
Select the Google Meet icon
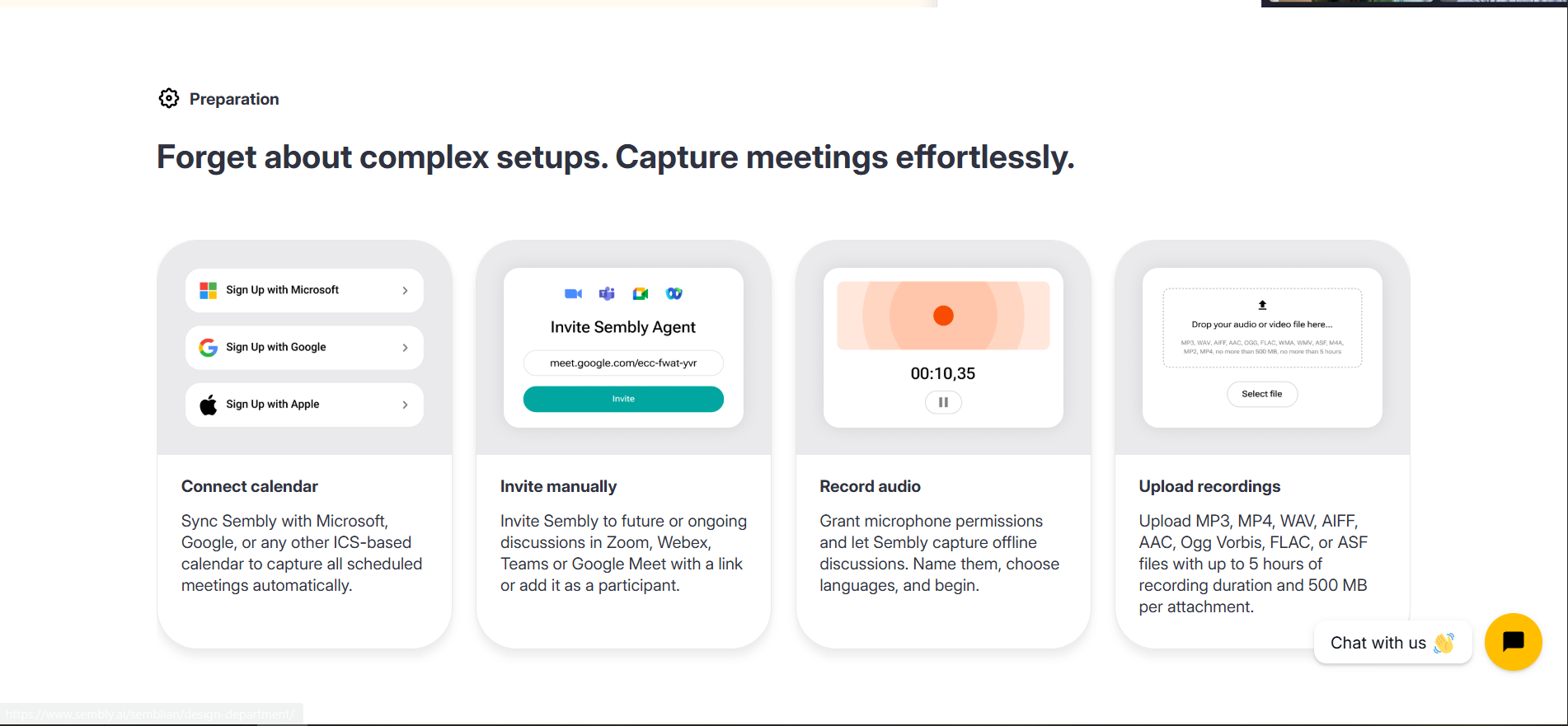(x=641, y=293)
